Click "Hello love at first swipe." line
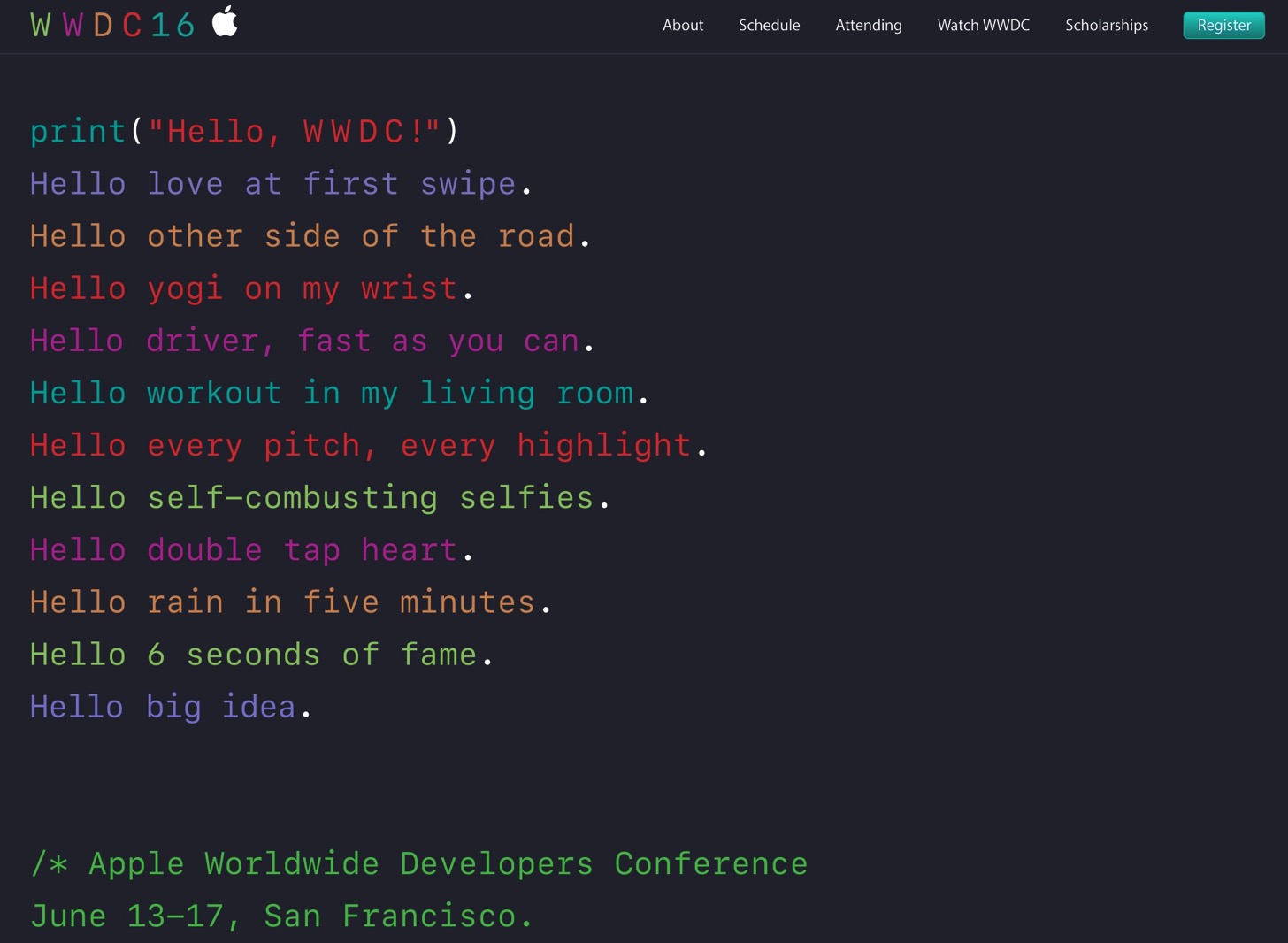Viewport: 1288px width, 943px height. point(280,184)
